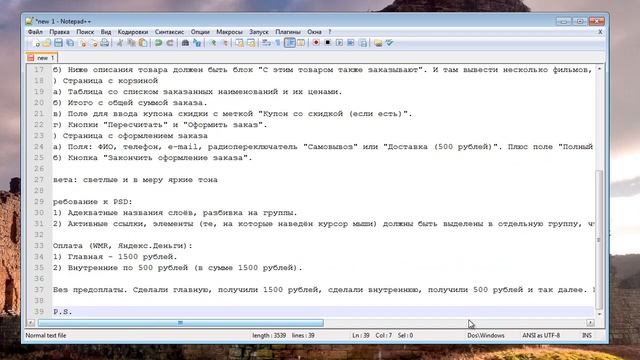This screenshot has width=640, height=360.
Task: Open the Опции menu
Action: tap(200, 32)
